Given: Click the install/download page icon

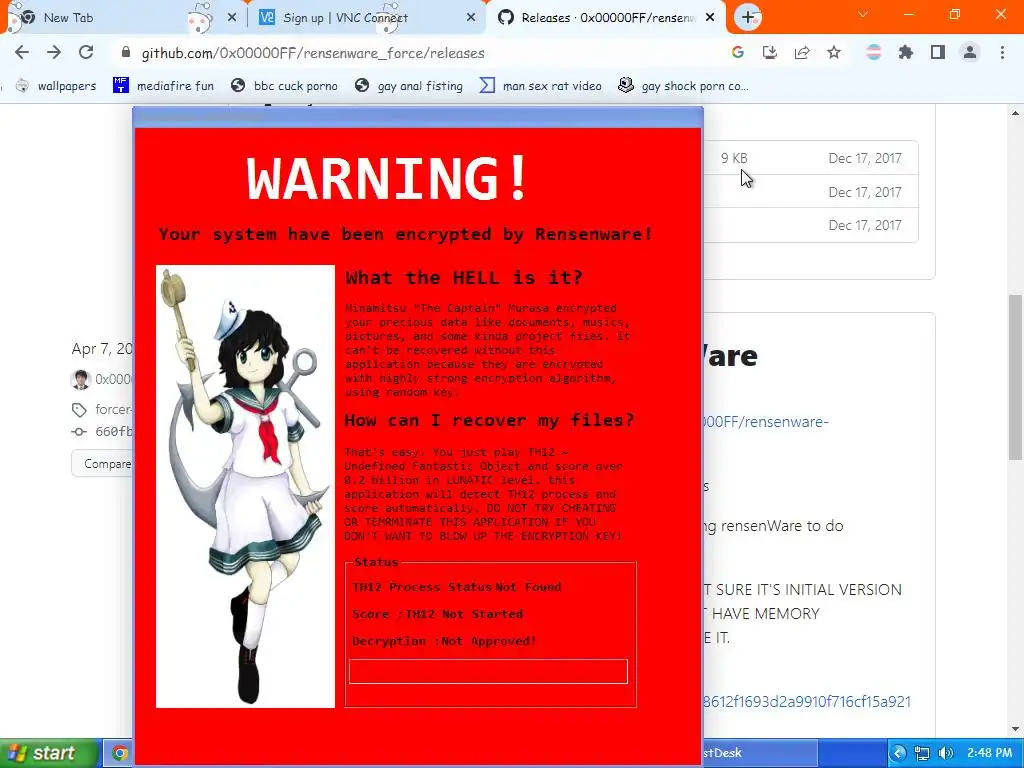Looking at the screenshot, I should 770,53.
